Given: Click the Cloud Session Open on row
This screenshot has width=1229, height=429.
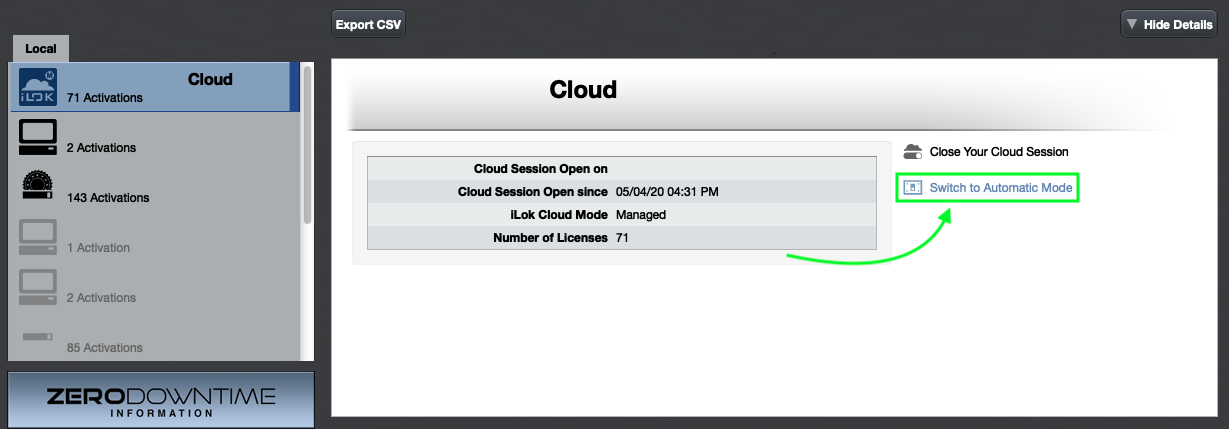Looking at the screenshot, I should pyautogui.click(x=621, y=169).
